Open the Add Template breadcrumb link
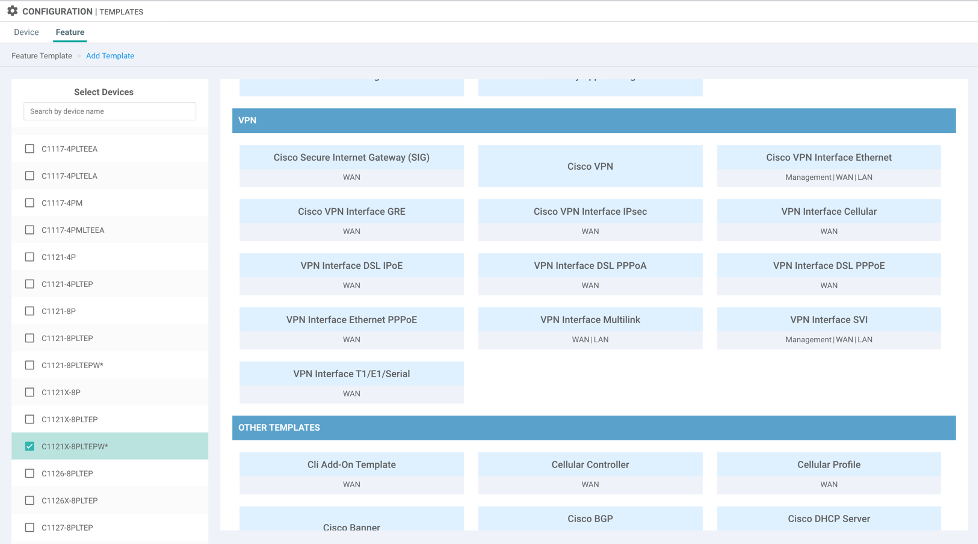 110,56
